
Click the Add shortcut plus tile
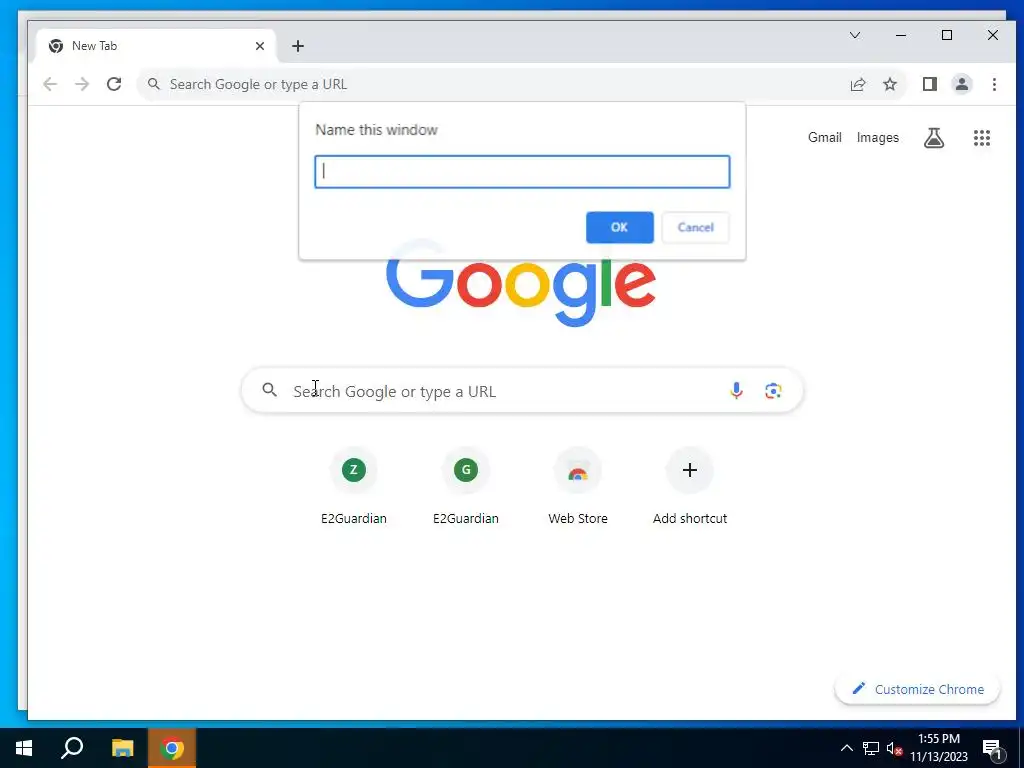(x=690, y=487)
